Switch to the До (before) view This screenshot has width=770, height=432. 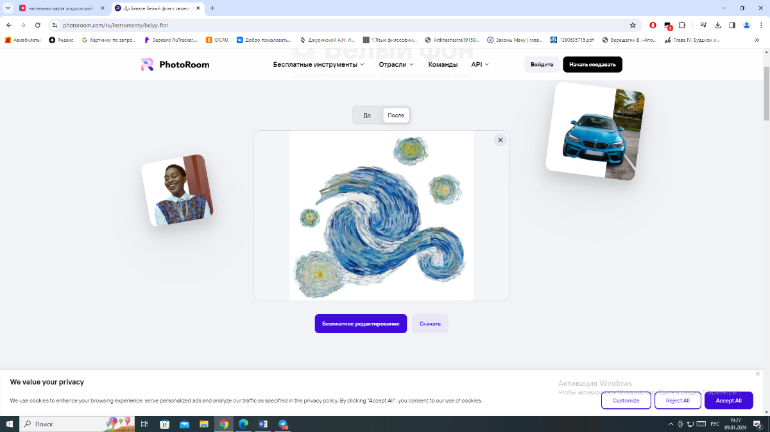(x=367, y=115)
